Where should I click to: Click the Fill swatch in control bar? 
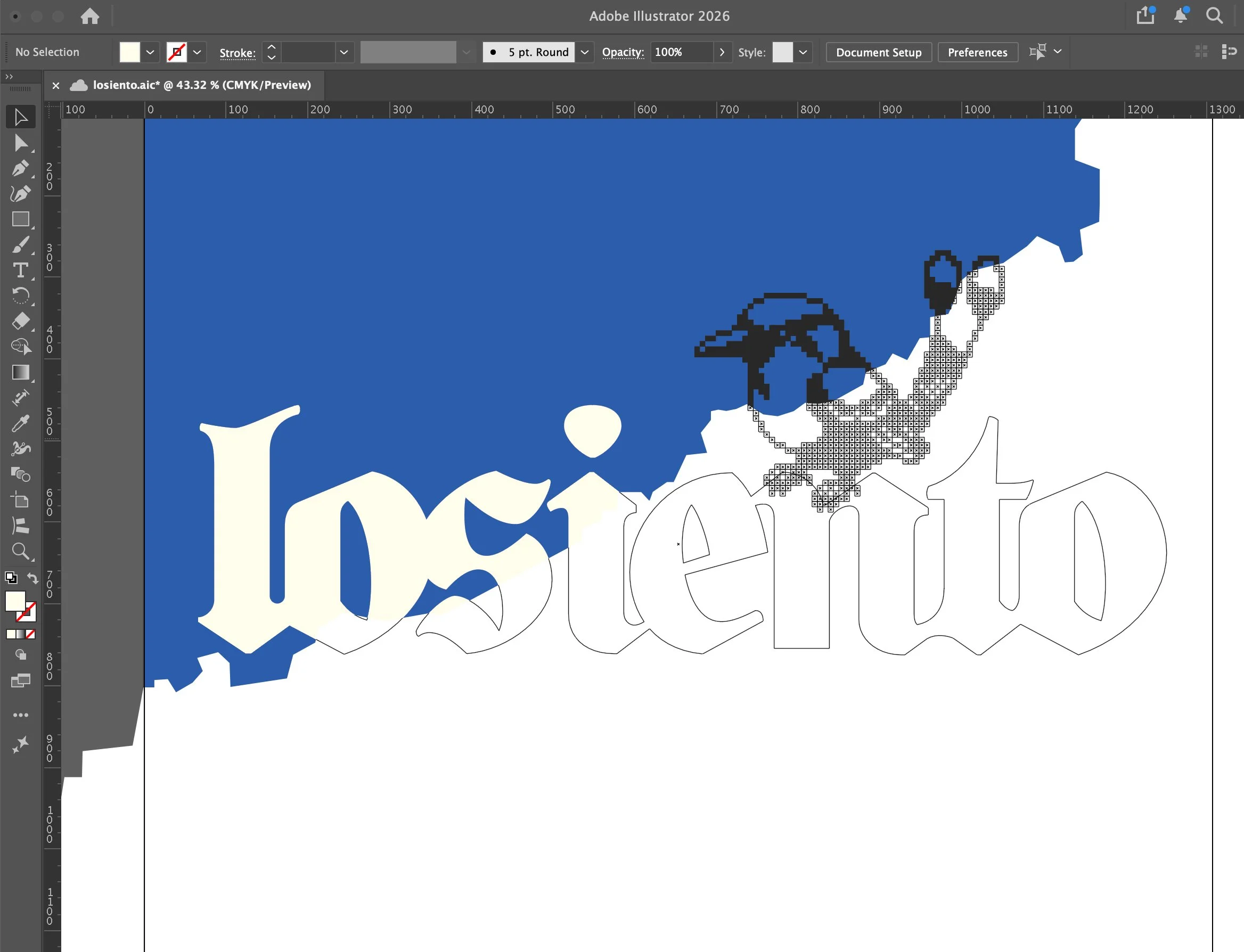[x=130, y=52]
